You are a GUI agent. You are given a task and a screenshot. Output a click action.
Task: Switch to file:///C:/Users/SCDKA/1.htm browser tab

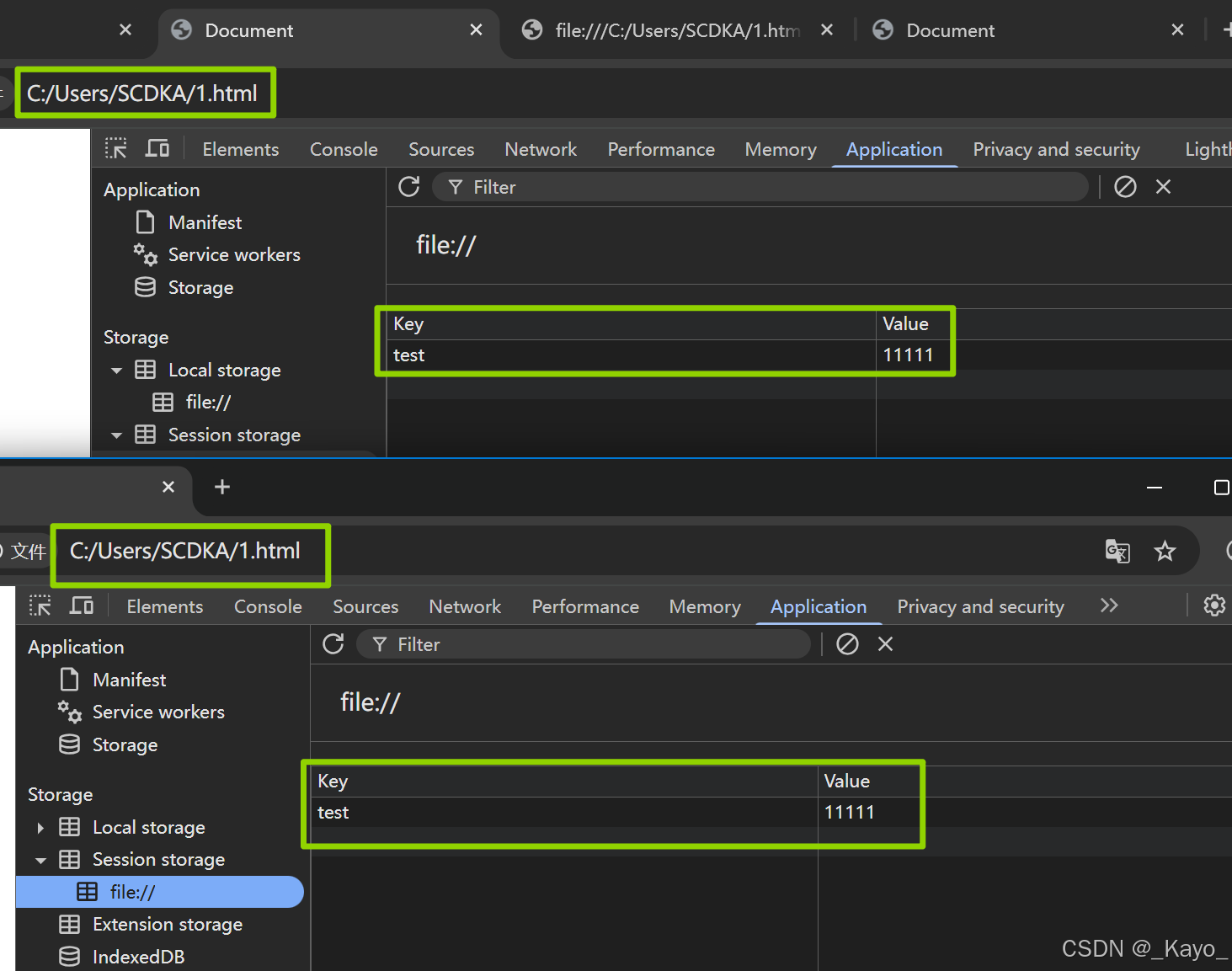pos(678,30)
